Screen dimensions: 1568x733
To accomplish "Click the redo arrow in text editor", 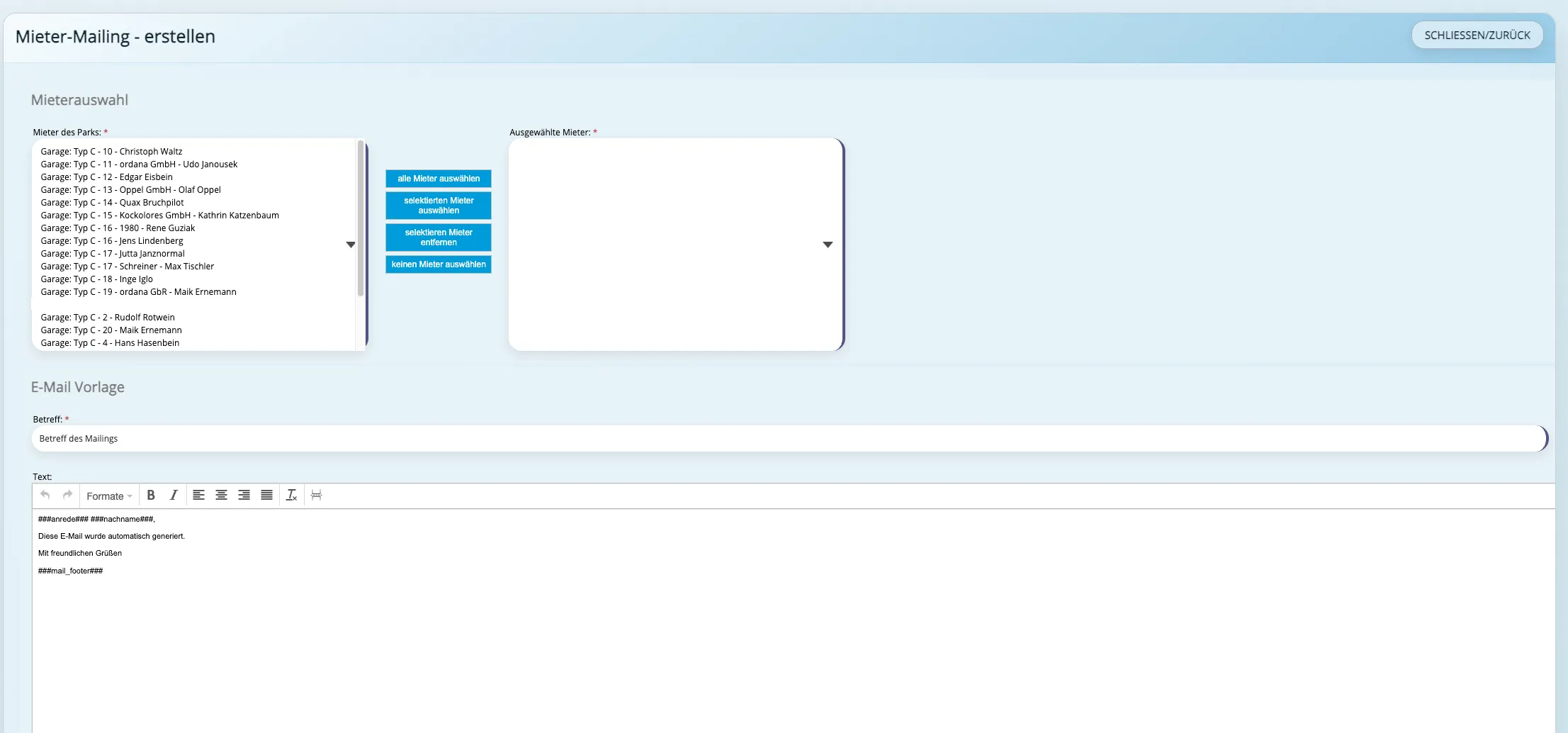I will tap(68, 495).
